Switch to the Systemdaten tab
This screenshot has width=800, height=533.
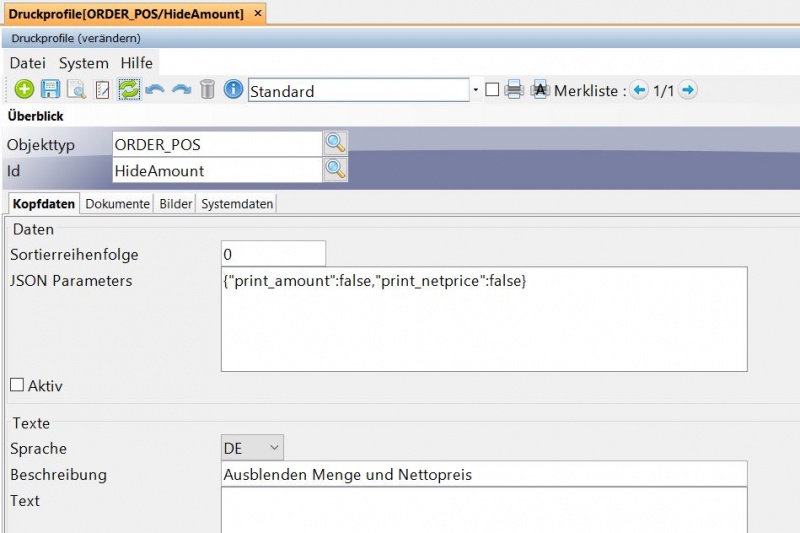click(237, 204)
